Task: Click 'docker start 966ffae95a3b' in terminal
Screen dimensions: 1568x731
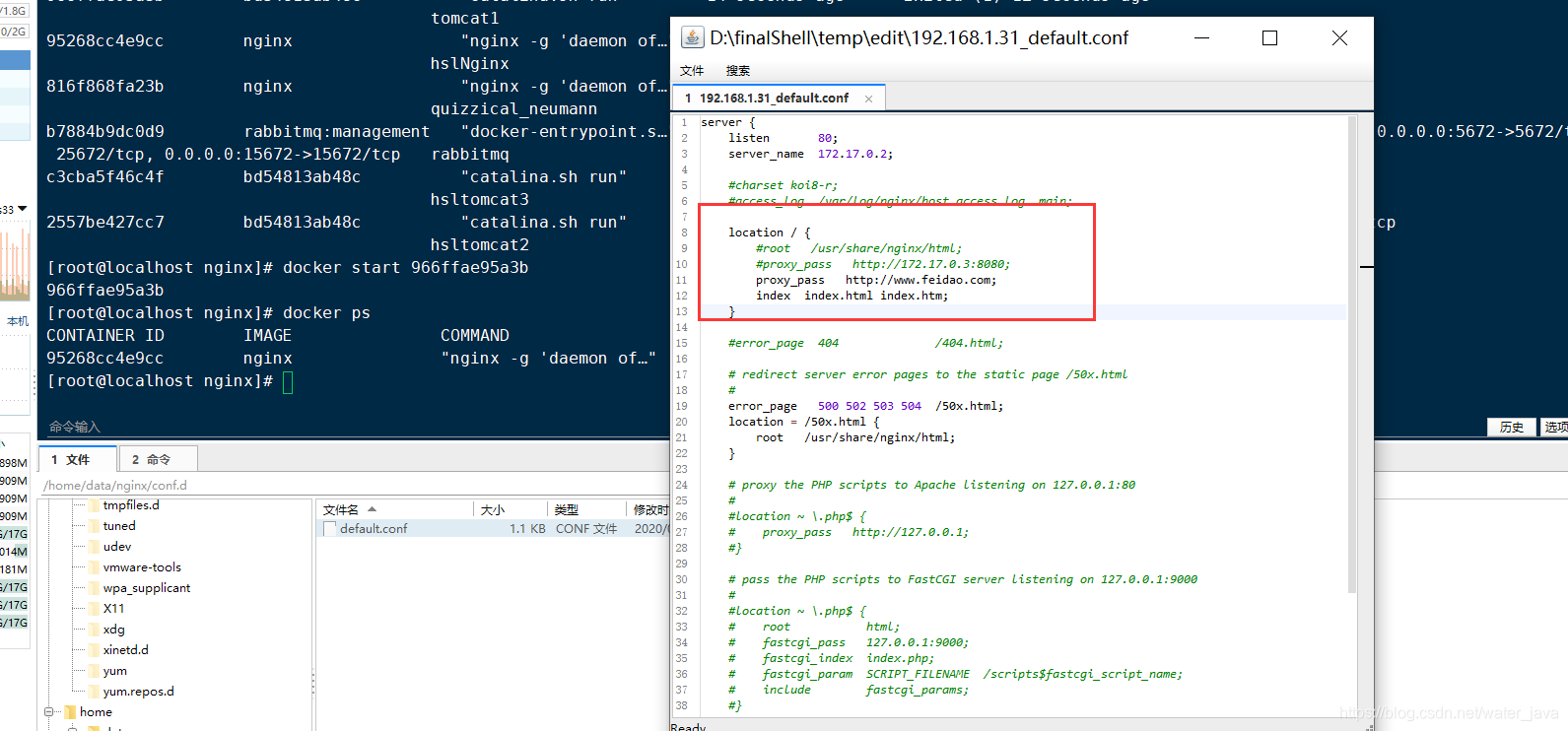Action: (x=406, y=268)
